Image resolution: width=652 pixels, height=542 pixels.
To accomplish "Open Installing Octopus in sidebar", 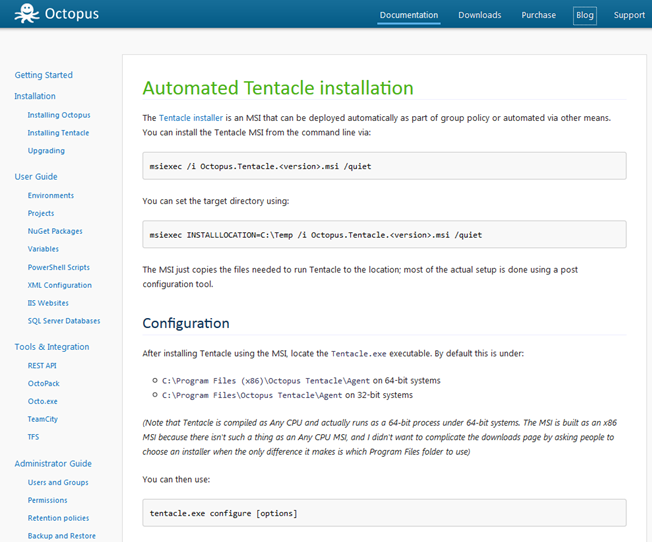I will pos(58,115).
